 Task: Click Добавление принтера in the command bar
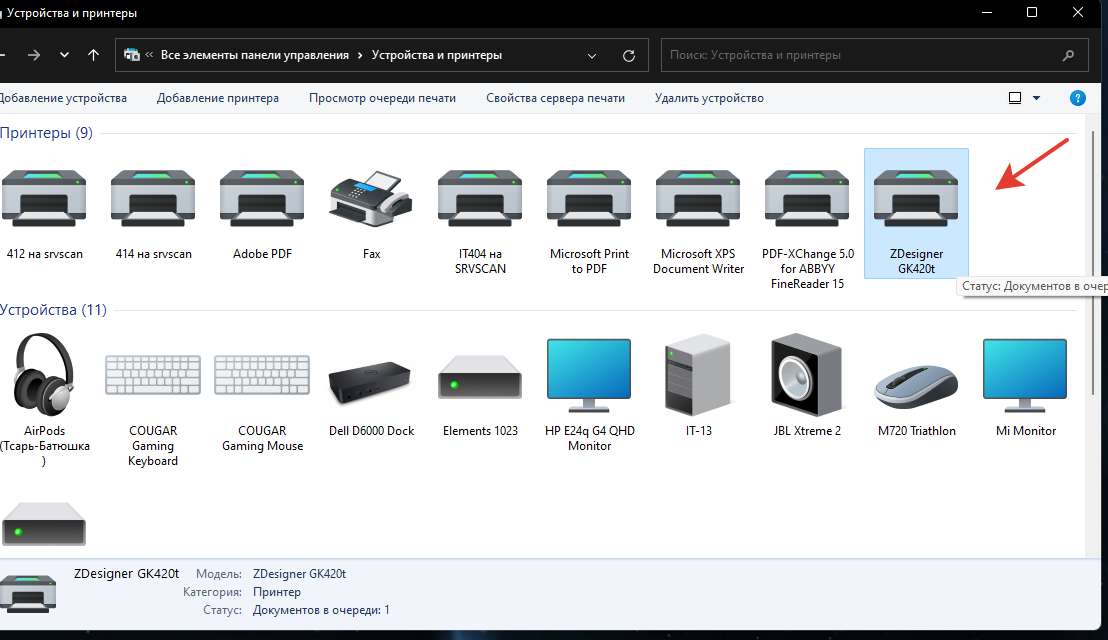click(218, 98)
